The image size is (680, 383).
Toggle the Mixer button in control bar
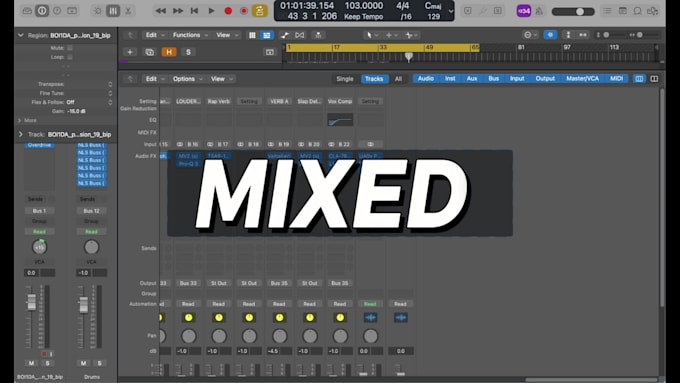113,11
